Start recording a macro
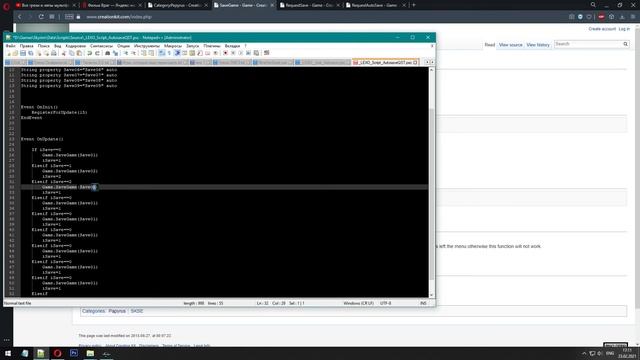The height and width of the screenshot is (360, 640). pos(225,53)
